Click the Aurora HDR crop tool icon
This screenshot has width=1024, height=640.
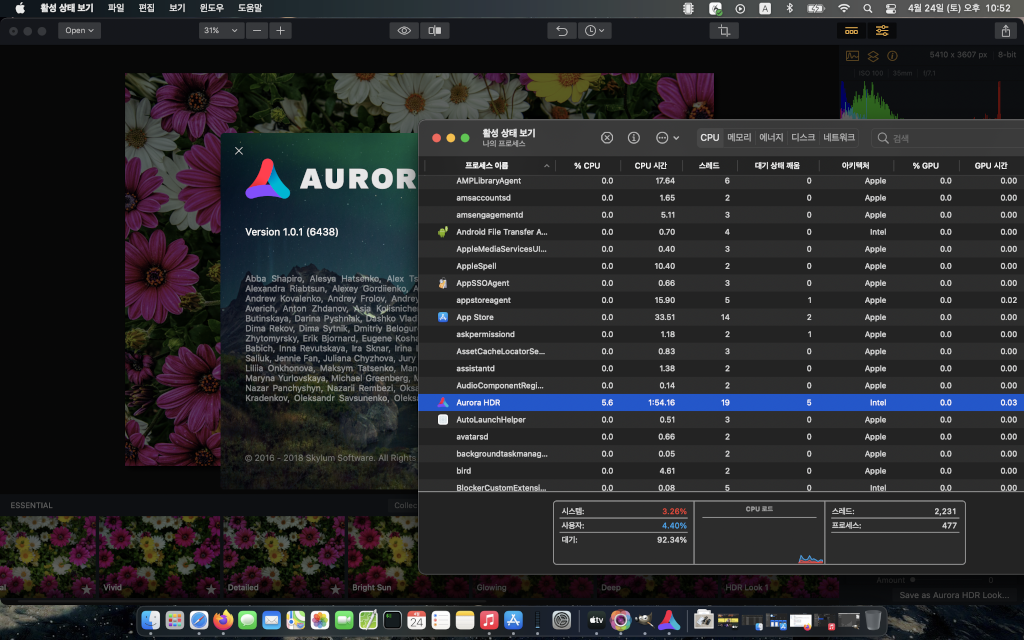tap(724, 31)
